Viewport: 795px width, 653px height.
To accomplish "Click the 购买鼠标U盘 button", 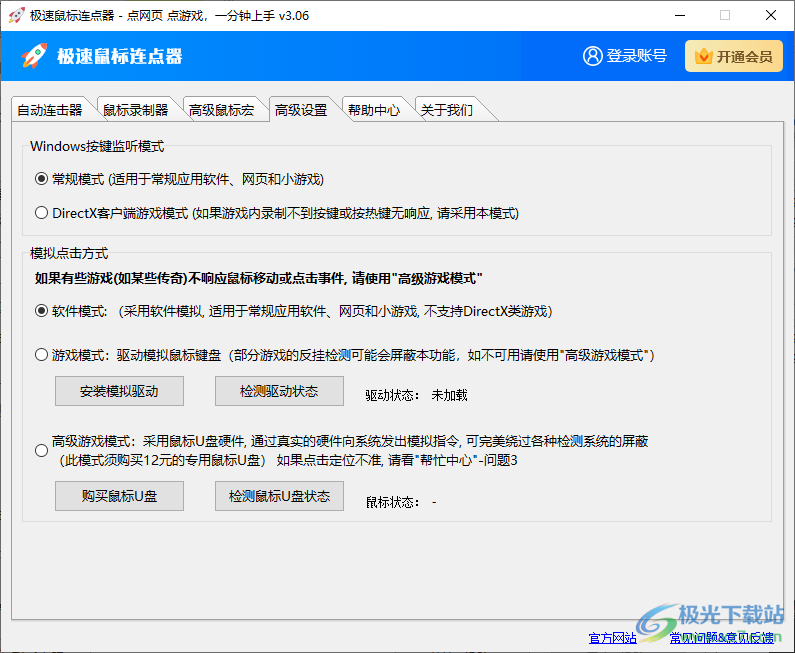I will [x=119, y=496].
